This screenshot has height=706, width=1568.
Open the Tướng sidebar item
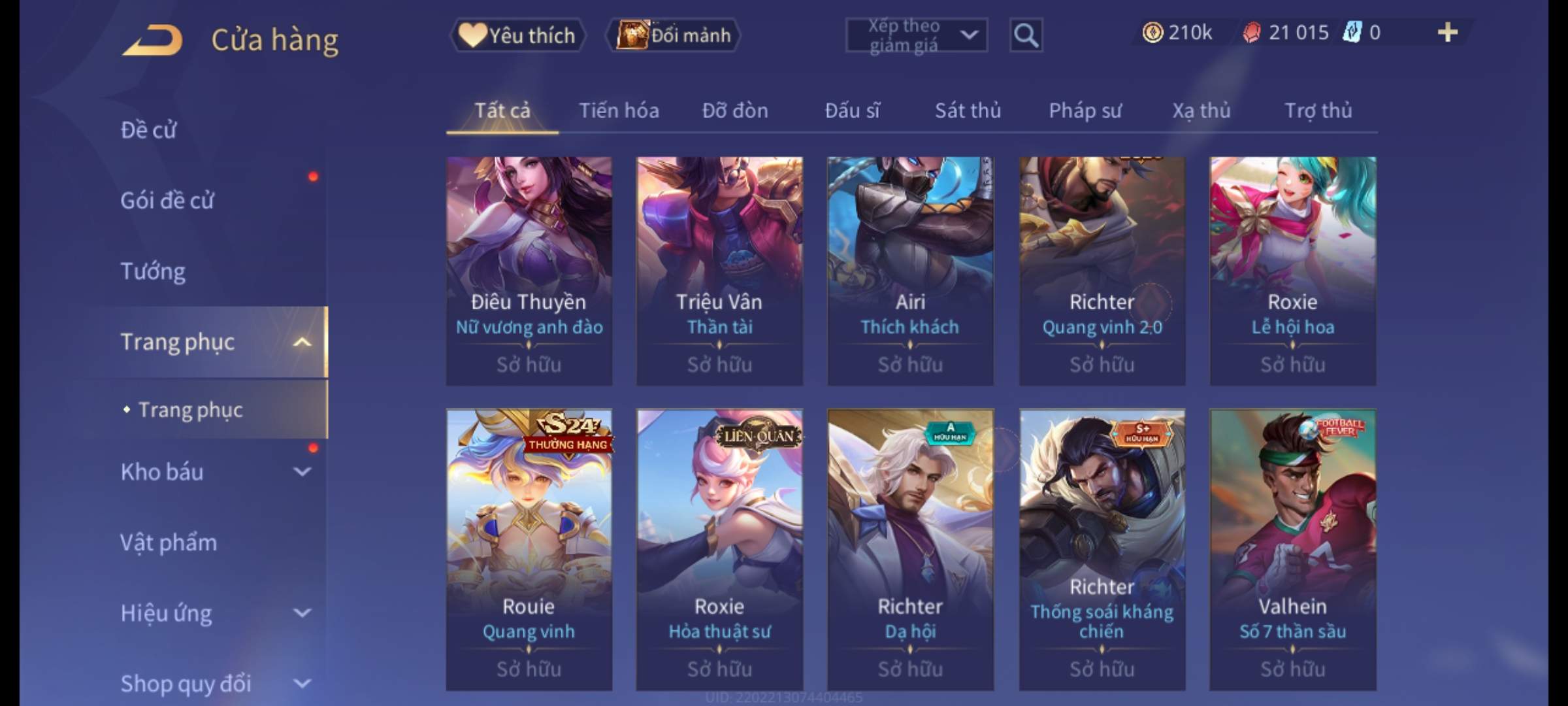pyautogui.click(x=153, y=271)
